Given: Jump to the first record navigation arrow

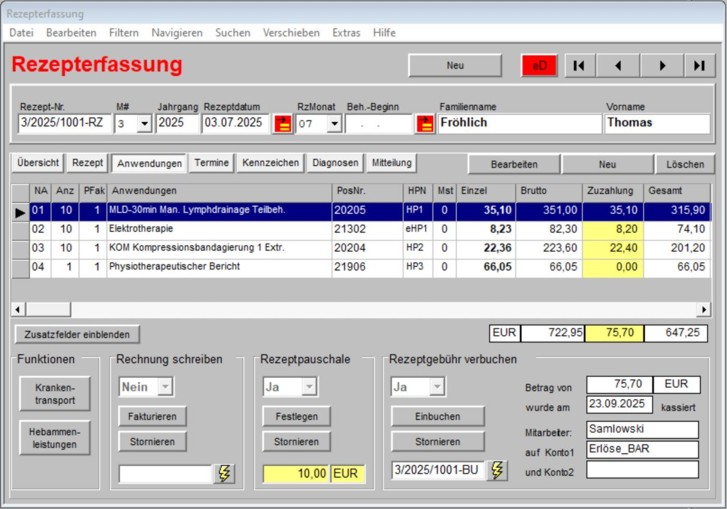Looking at the screenshot, I should 580,66.
